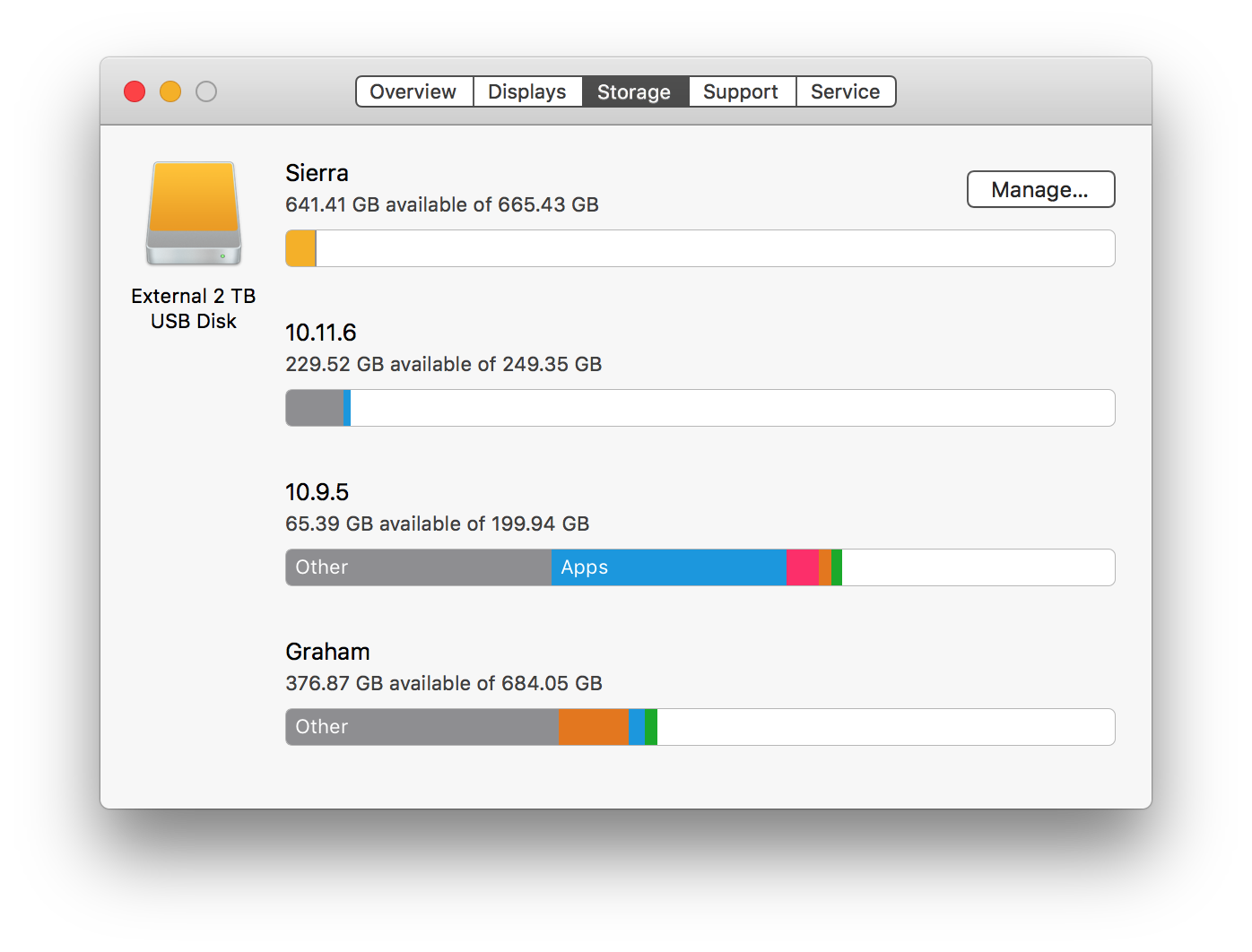1252x952 pixels.
Task: Click the pink segment in the 10.9.5 bar
Action: click(x=803, y=567)
